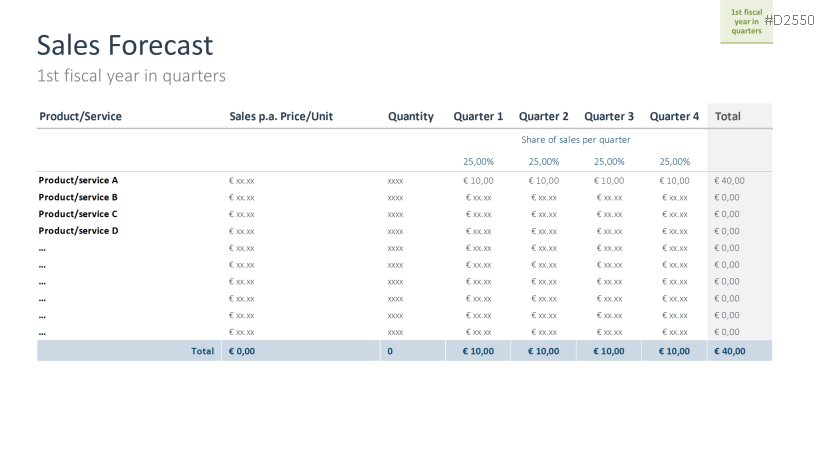Click the 'Share of sales per quarter' label
829x466 pixels.
[576, 140]
